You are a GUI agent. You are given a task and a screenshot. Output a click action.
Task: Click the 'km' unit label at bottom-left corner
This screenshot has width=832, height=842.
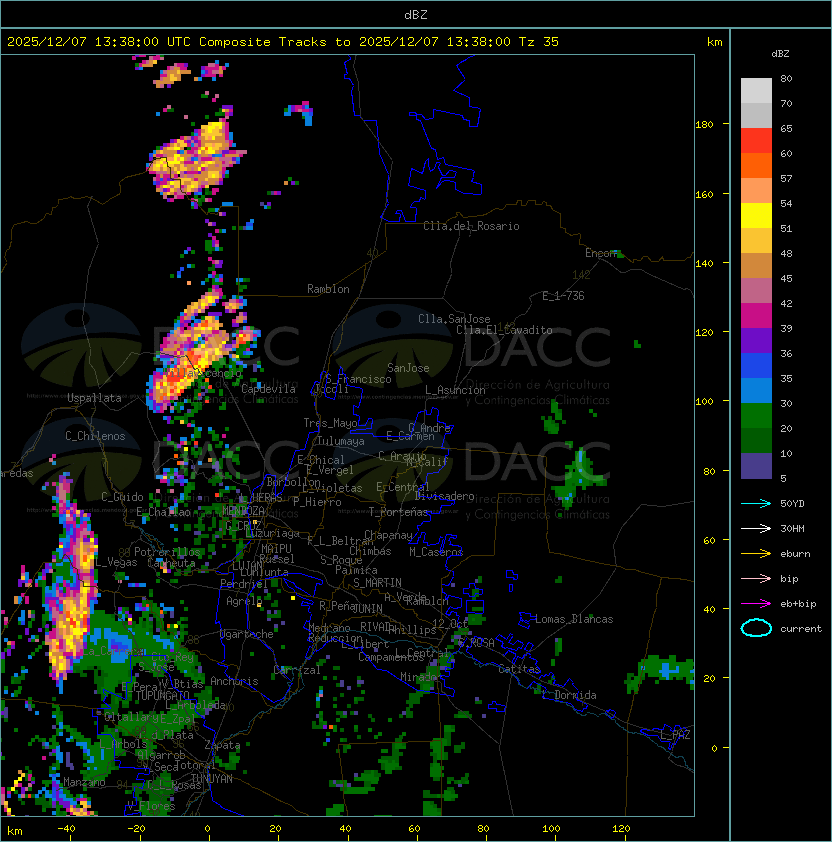(15, 831)
